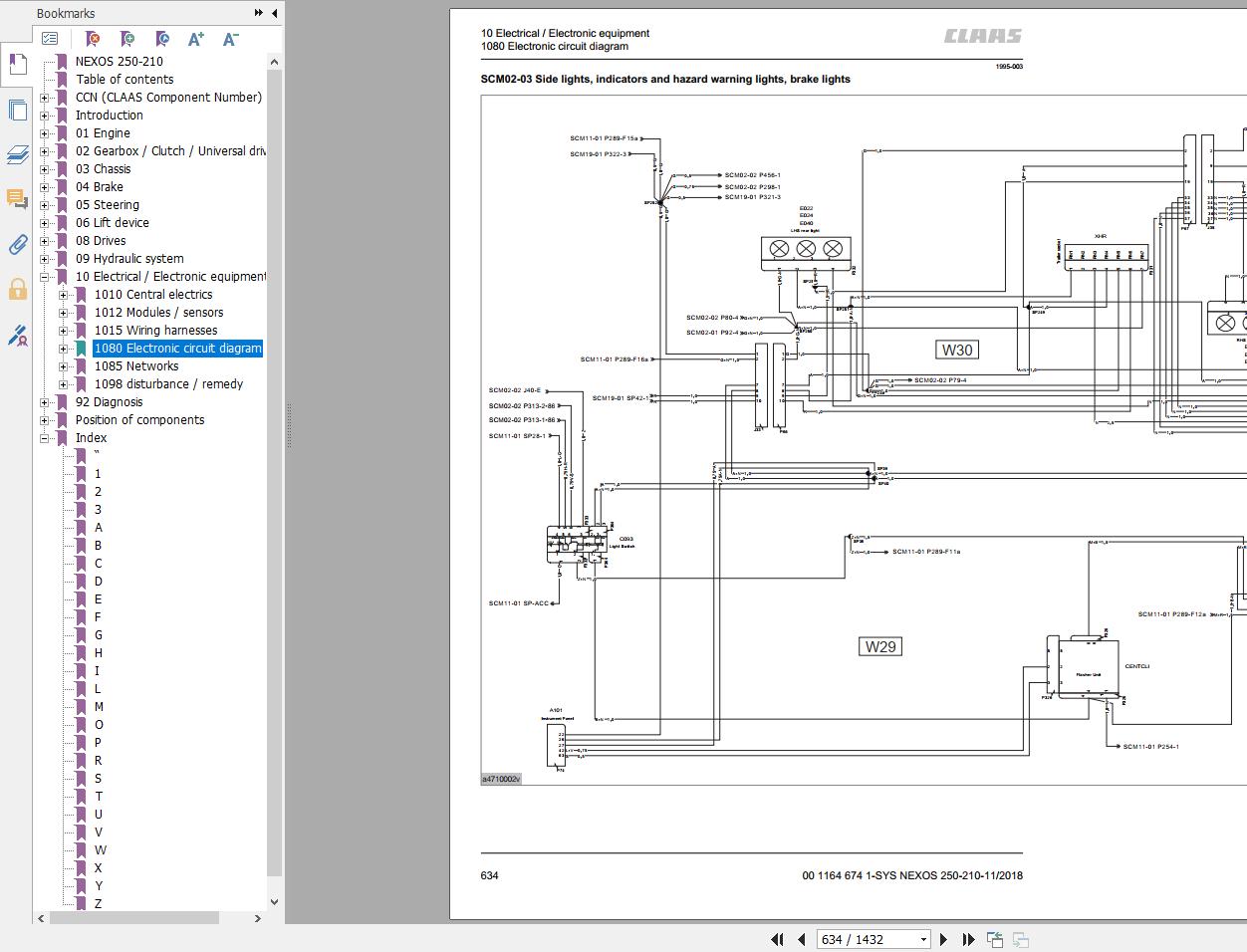
Task: Expand the 92 Diagnosis bookmark
Action: pos(45,402)
